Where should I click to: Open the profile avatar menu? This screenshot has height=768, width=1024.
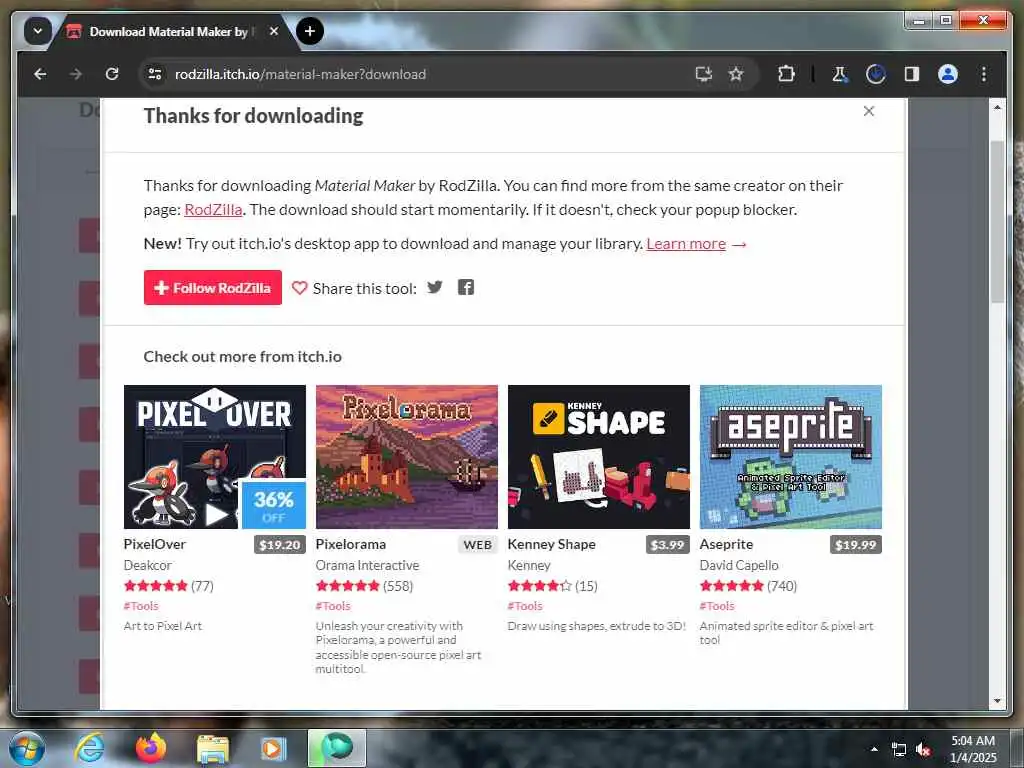[948, 74]
